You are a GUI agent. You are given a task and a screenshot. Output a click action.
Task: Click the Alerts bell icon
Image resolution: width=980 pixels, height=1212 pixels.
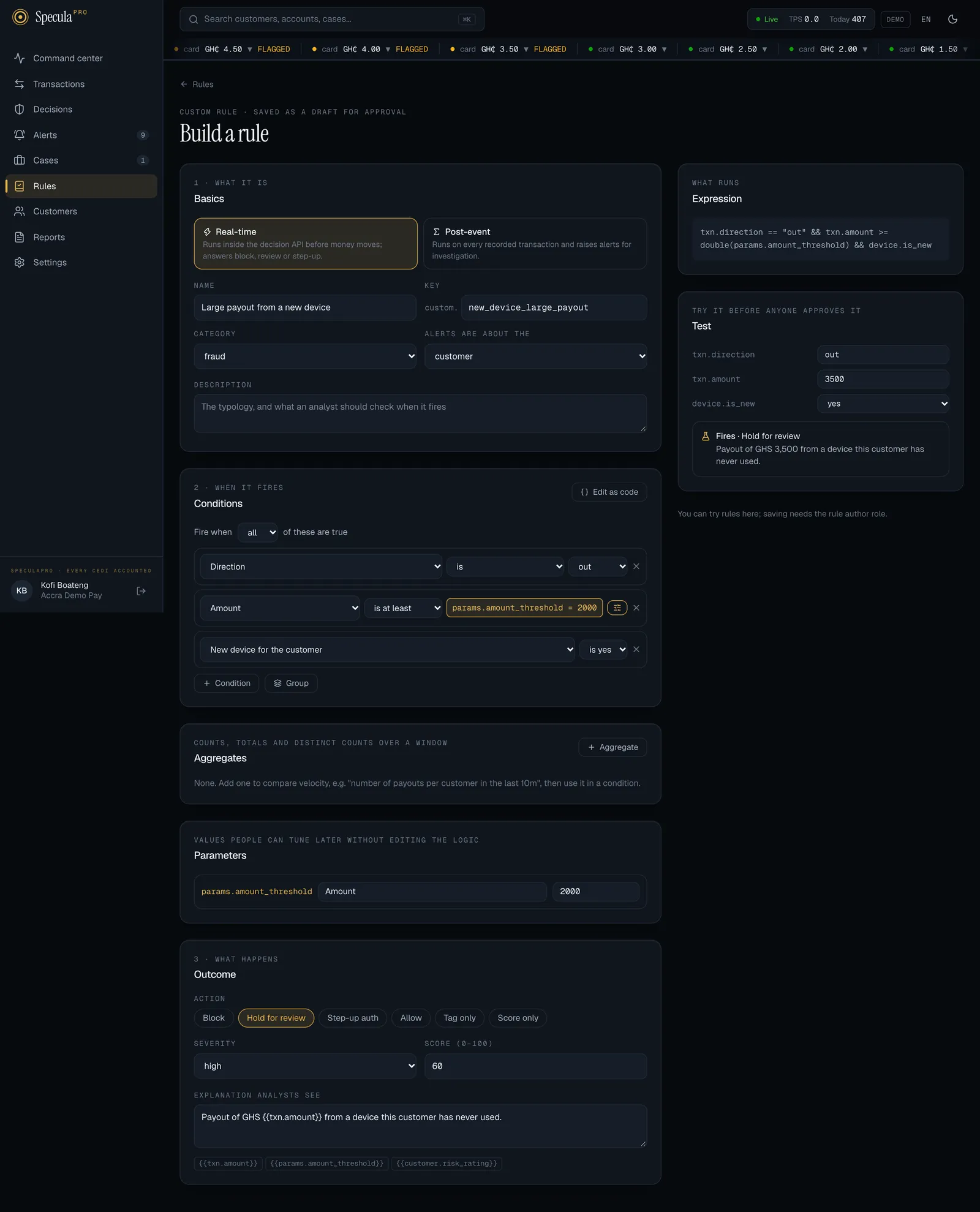(20, 135)
